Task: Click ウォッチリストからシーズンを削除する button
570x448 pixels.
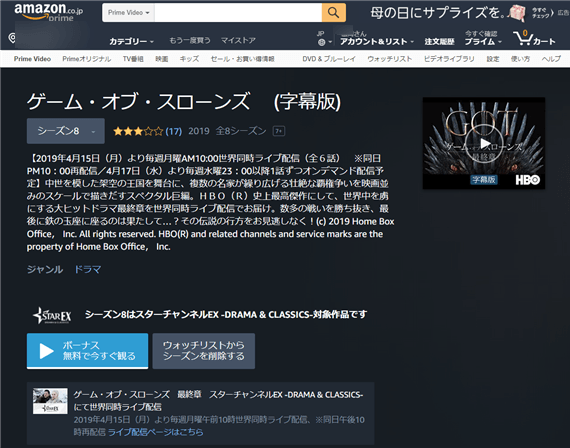Action: [x=204, y=351]
